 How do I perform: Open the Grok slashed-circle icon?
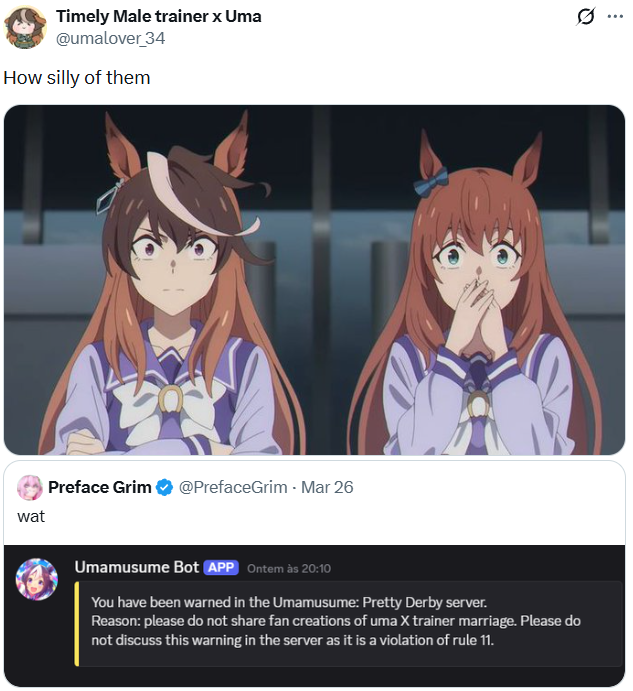(x=585, y=17)
